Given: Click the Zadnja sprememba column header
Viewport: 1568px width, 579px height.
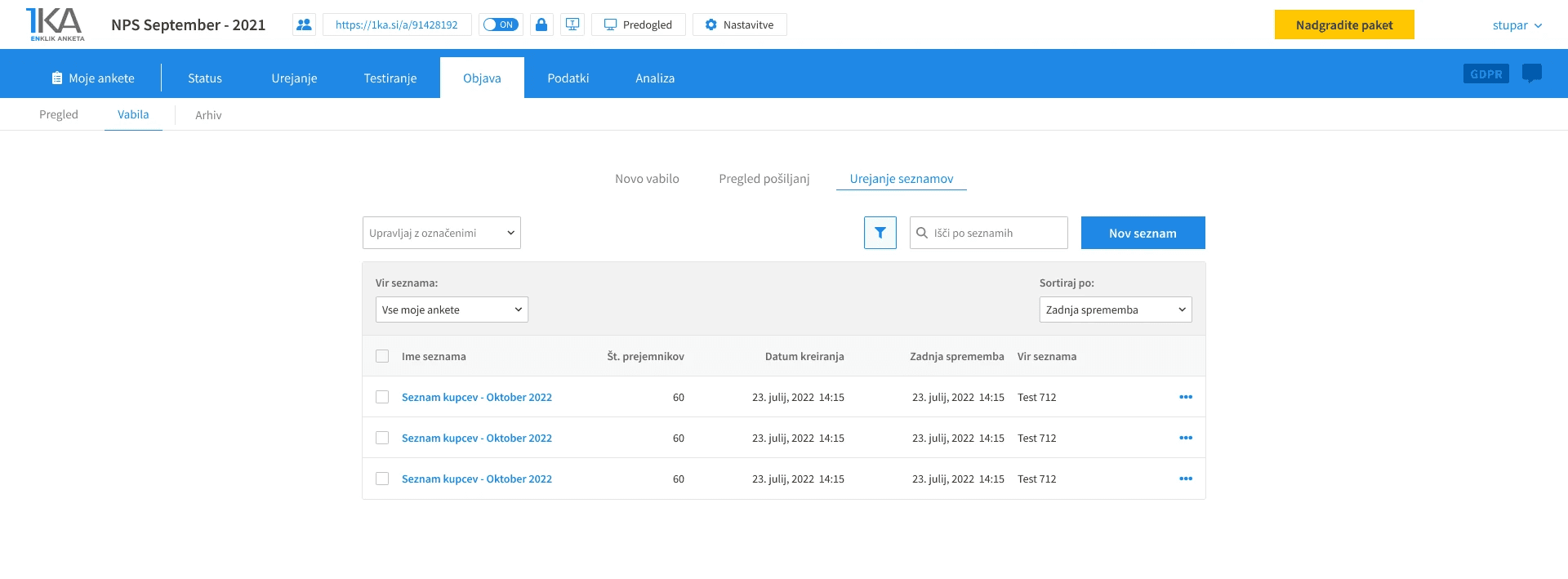Looking at the screenshot, I should [x=957, y=356].
